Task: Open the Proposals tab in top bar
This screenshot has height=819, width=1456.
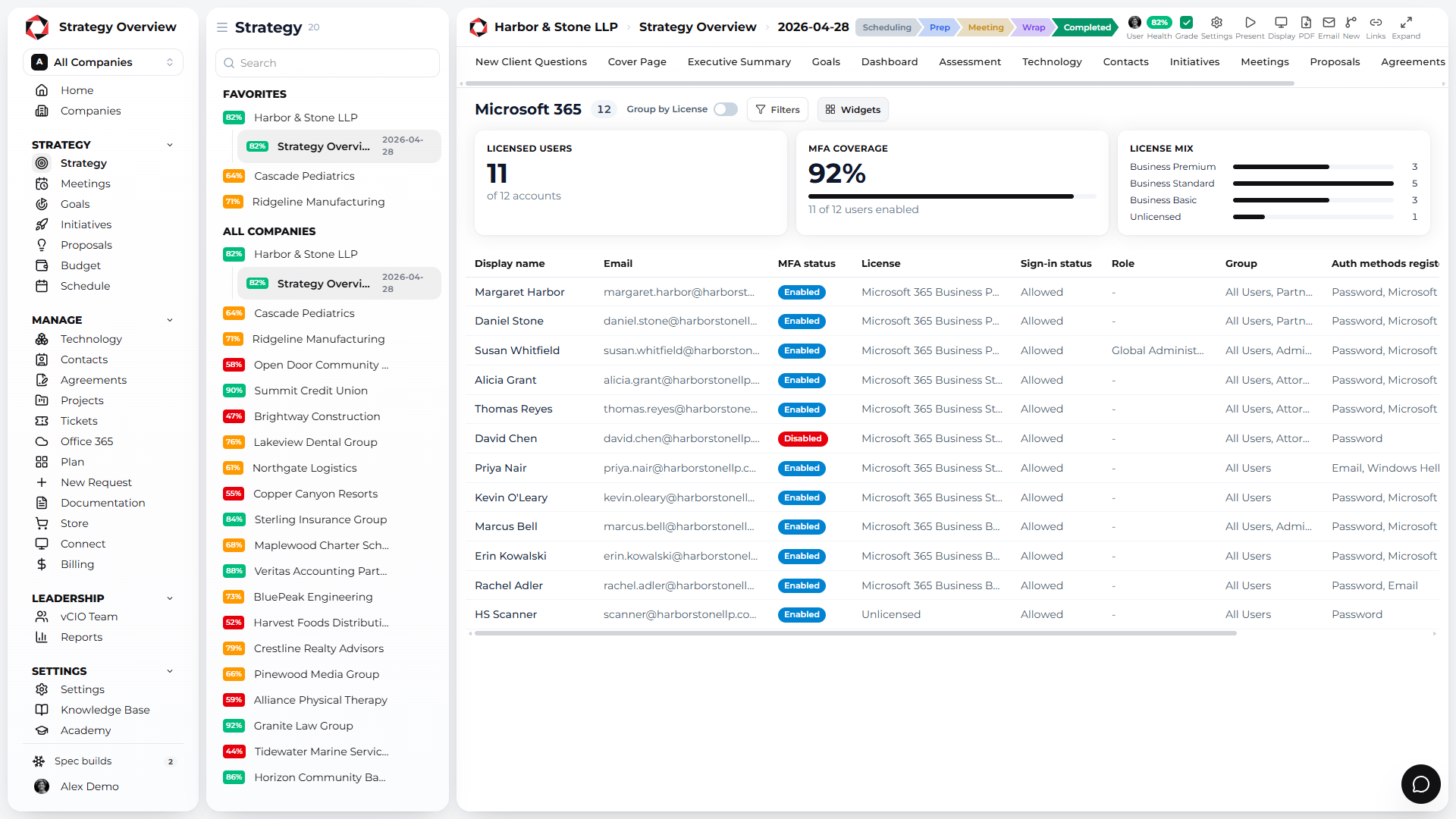Action: pos(1335,61)
